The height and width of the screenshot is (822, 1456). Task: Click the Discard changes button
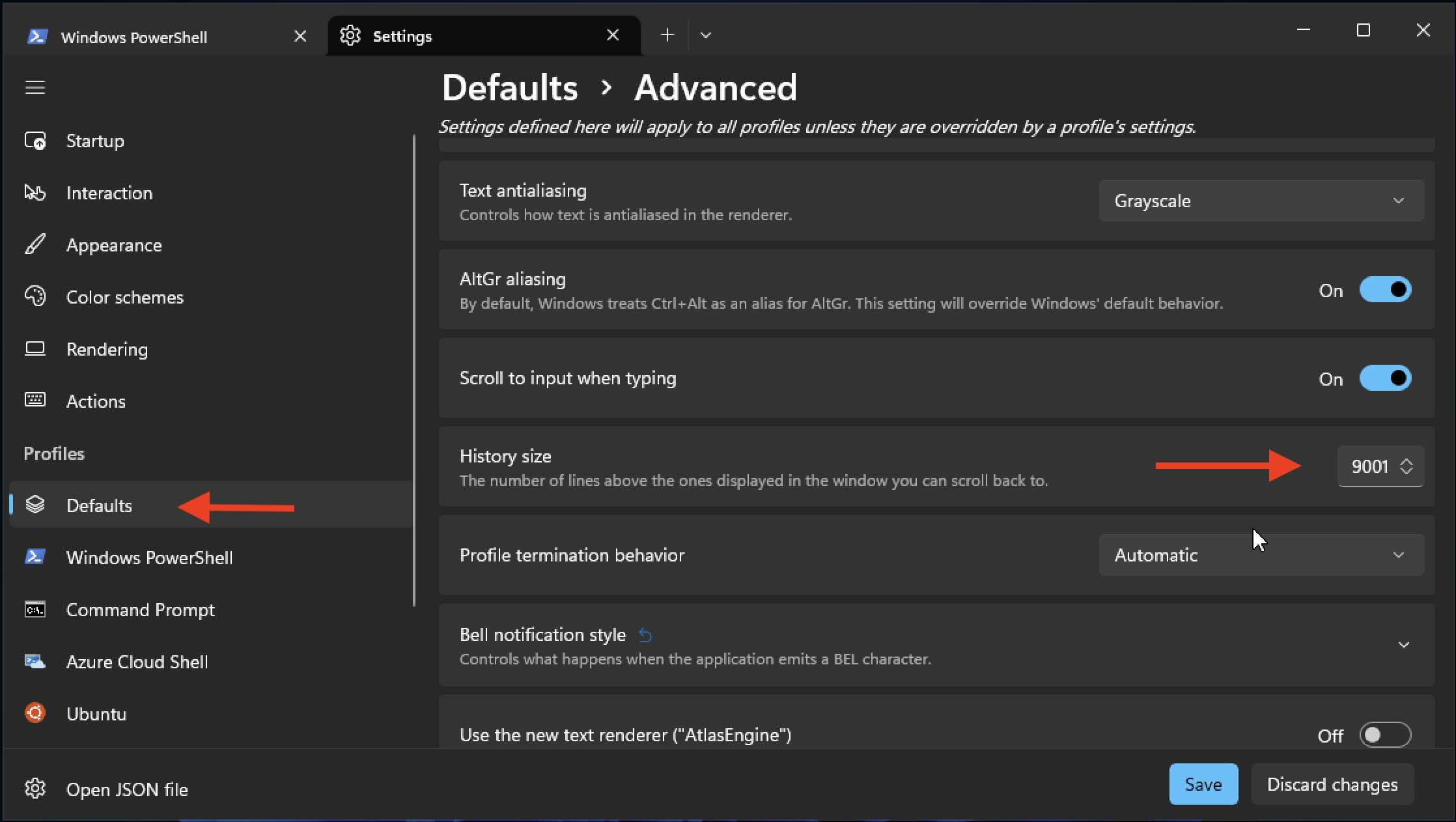[x=1332, y=784]
